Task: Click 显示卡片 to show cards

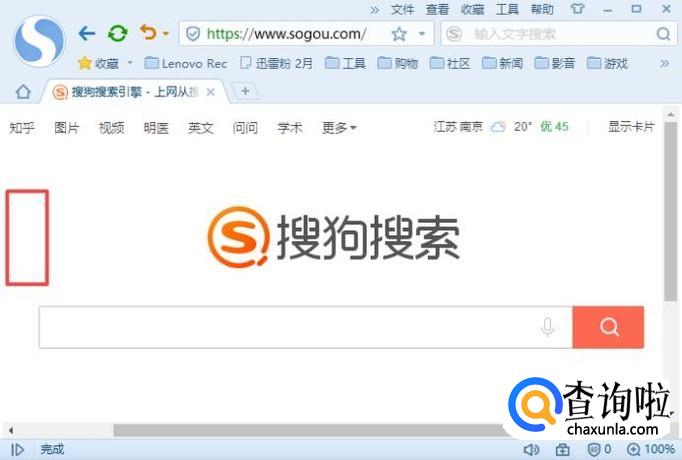Action: click(x=631, y=127)
